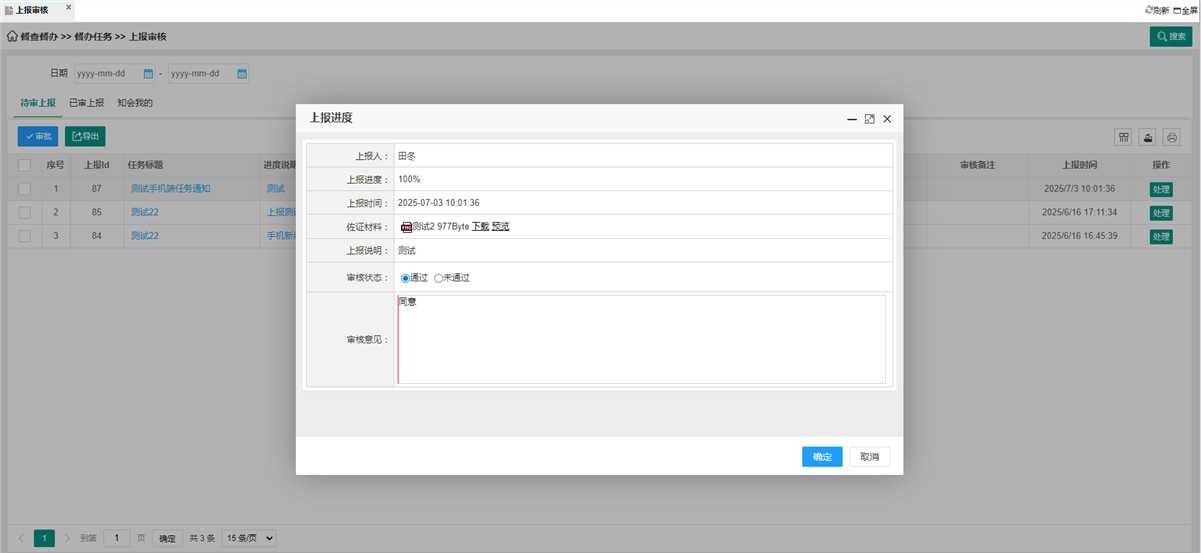This screenshot has width=1201, height=553.
Task: Click the blue 确定 button in dialog
Action: pyautogui.click(x=822, y=457)
